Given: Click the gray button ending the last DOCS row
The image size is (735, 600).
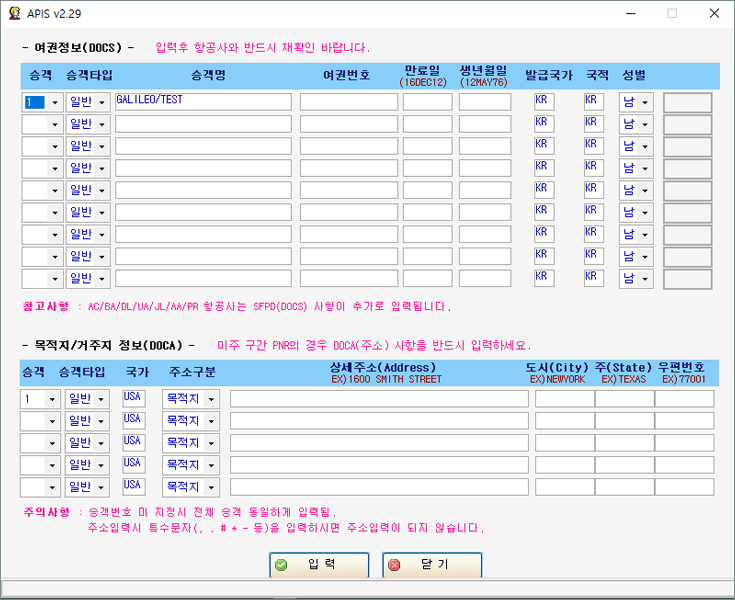Looking at the screenshot, I should click(x=688, y=279).
